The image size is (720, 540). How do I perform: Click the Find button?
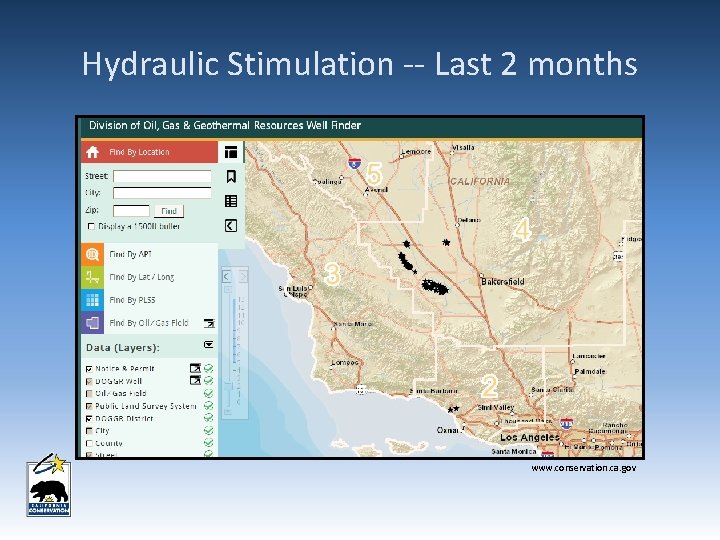[169, 211]
